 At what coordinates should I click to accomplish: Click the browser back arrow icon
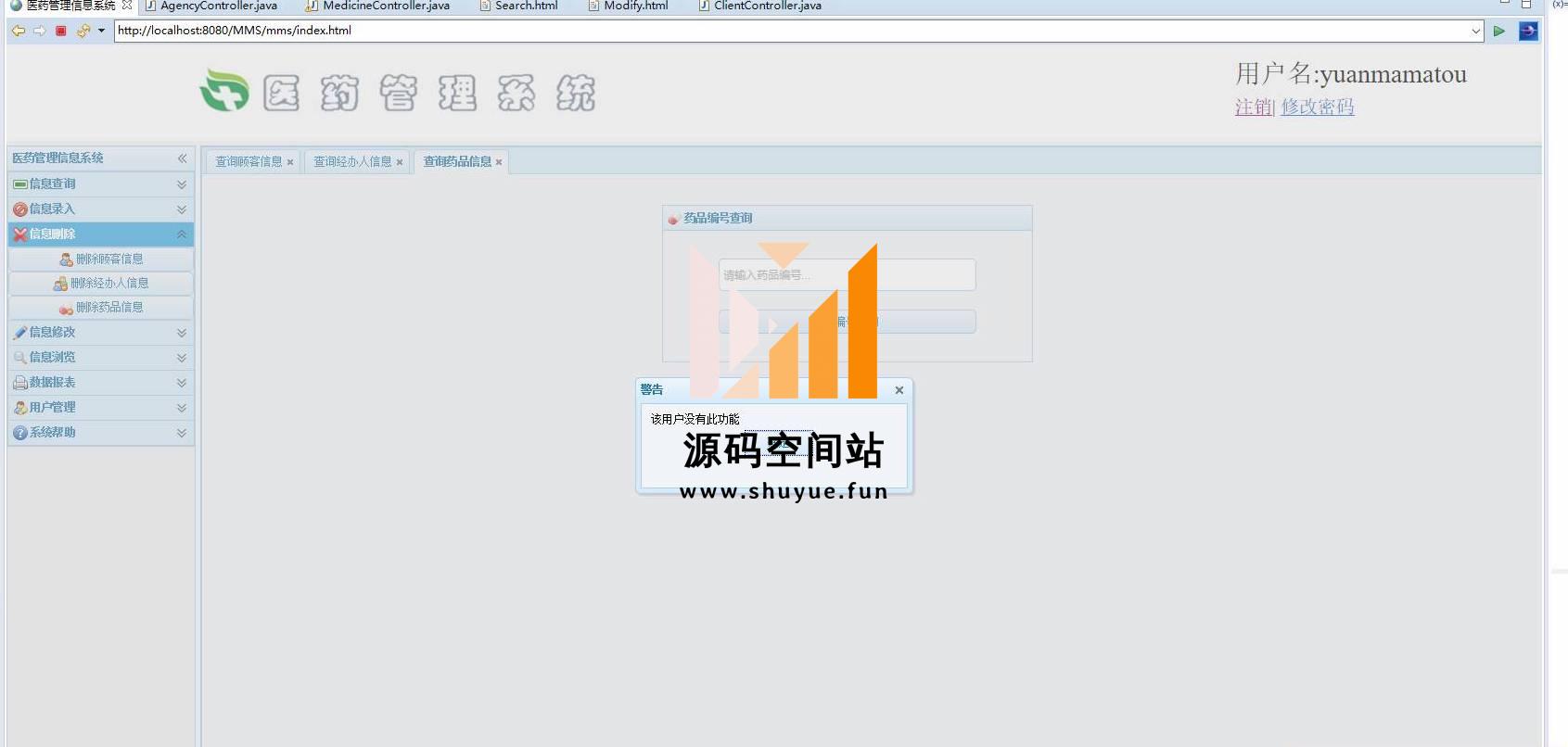[x=18, y=31]
